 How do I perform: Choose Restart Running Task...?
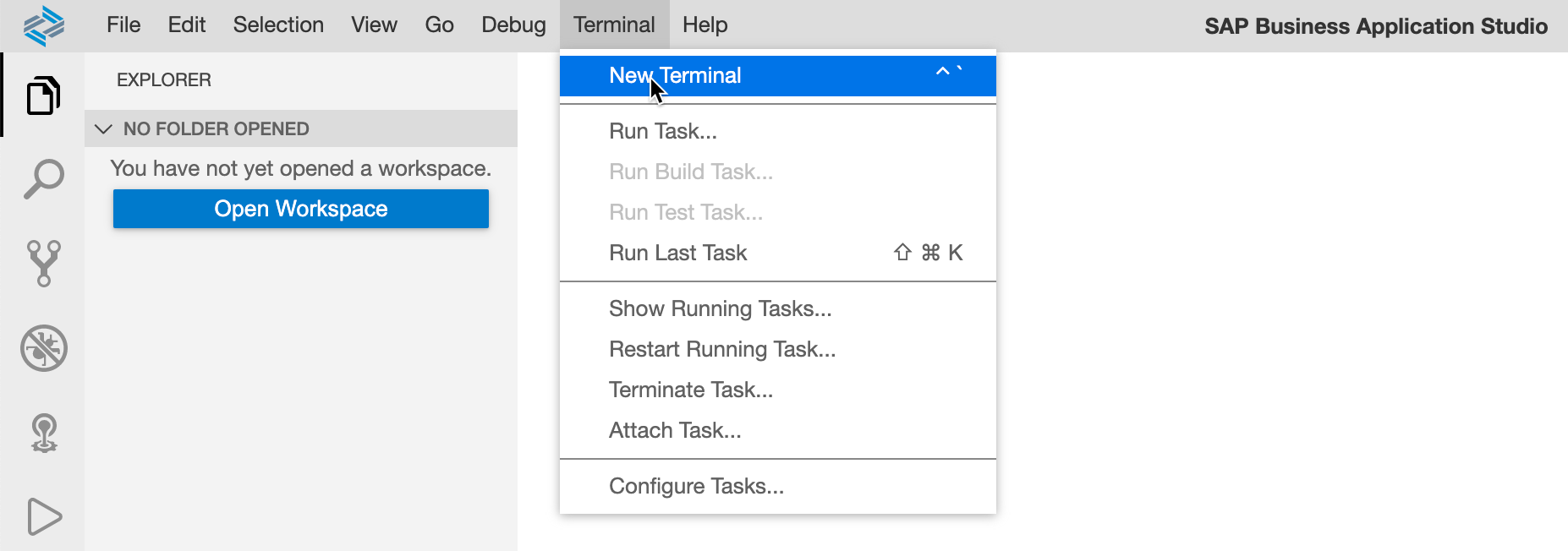[x=778, y=350]
